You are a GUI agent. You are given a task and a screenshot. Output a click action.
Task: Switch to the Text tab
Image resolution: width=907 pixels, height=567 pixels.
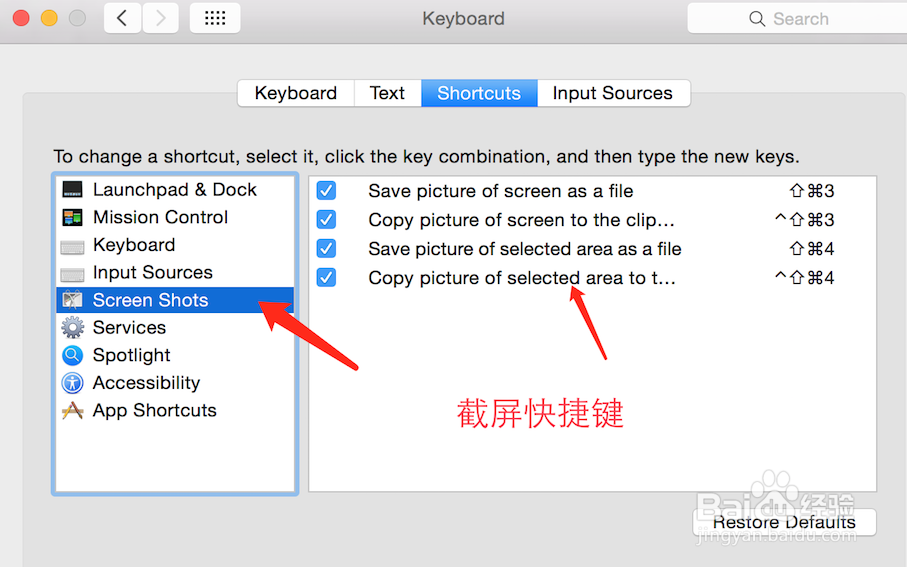click(x=387, y=93)
